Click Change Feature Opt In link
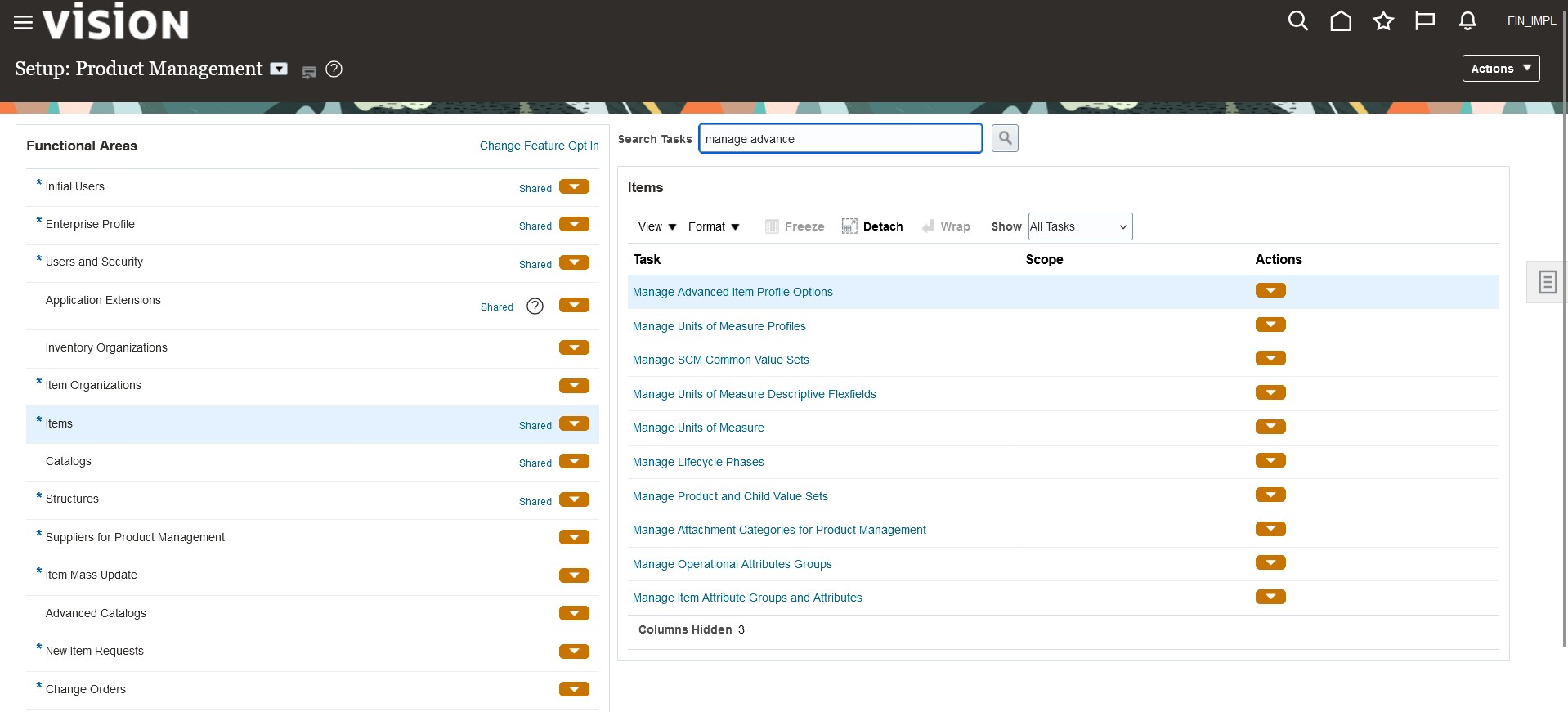 click(539, 146)
